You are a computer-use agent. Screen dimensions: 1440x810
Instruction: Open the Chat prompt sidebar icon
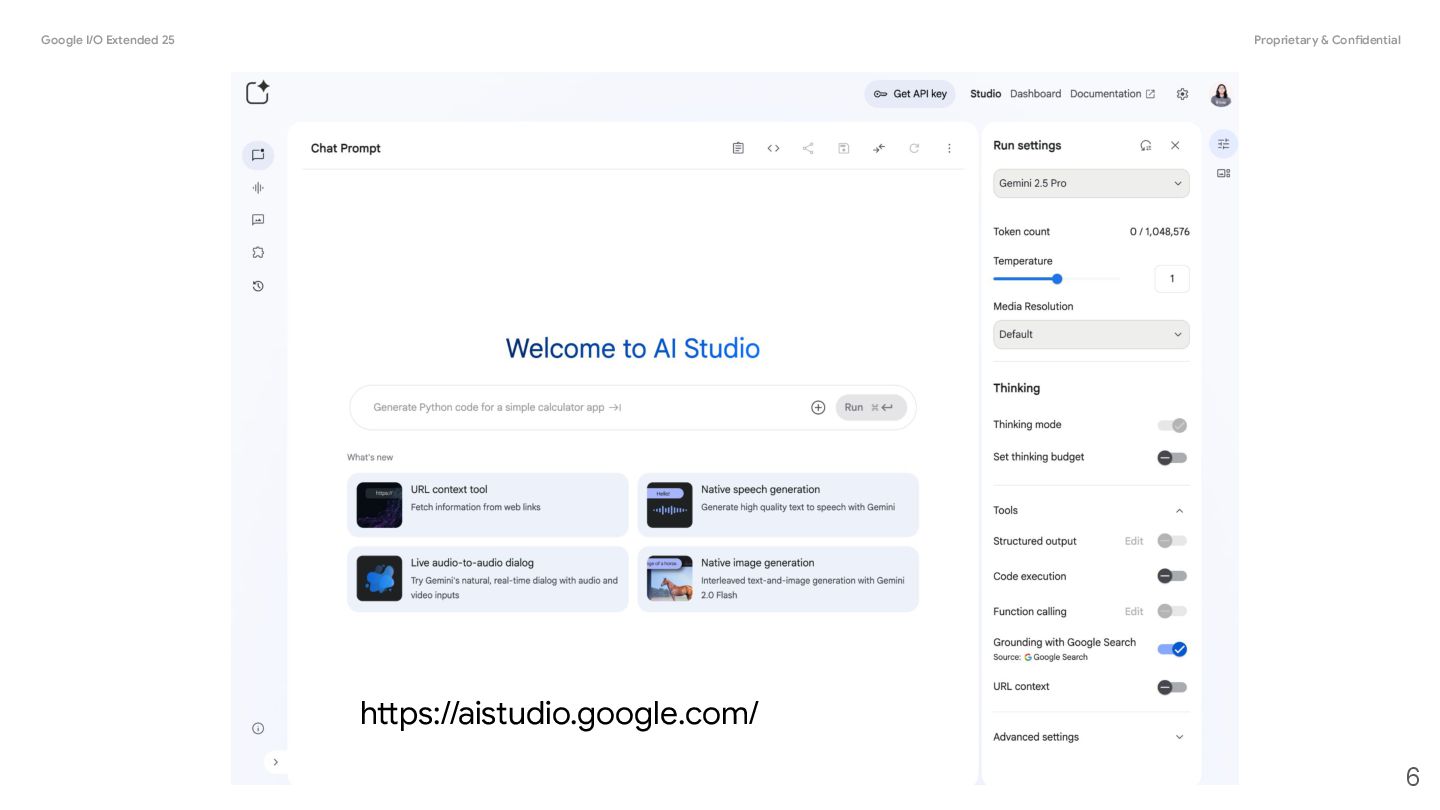point(258,155)
